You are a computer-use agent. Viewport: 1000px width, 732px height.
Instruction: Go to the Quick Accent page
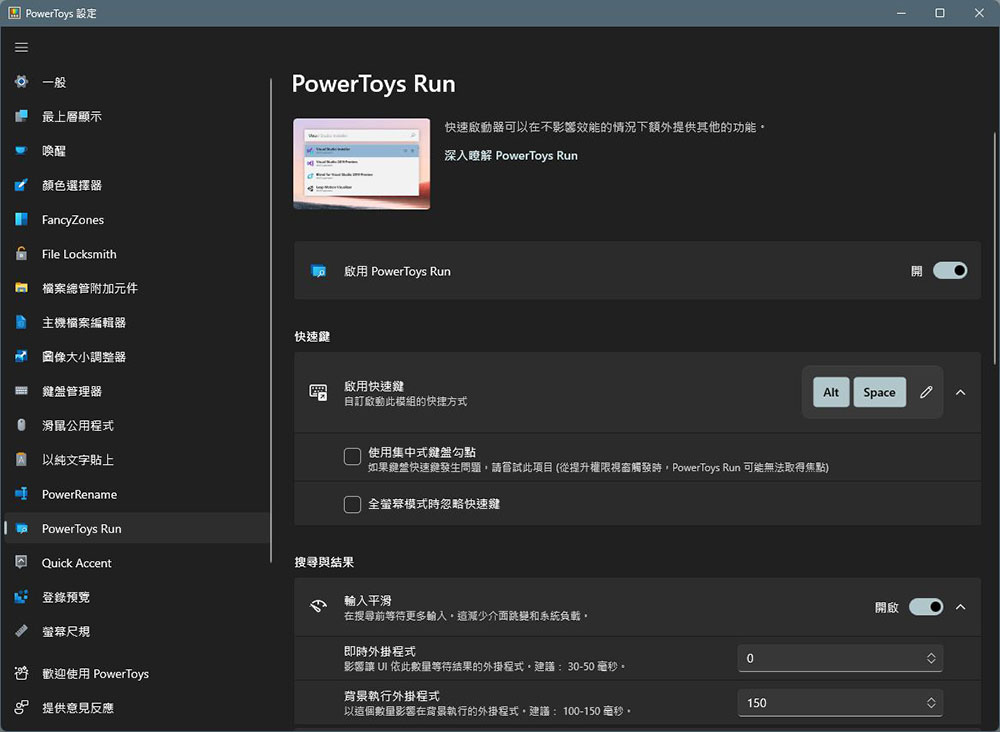click(77, 563)
